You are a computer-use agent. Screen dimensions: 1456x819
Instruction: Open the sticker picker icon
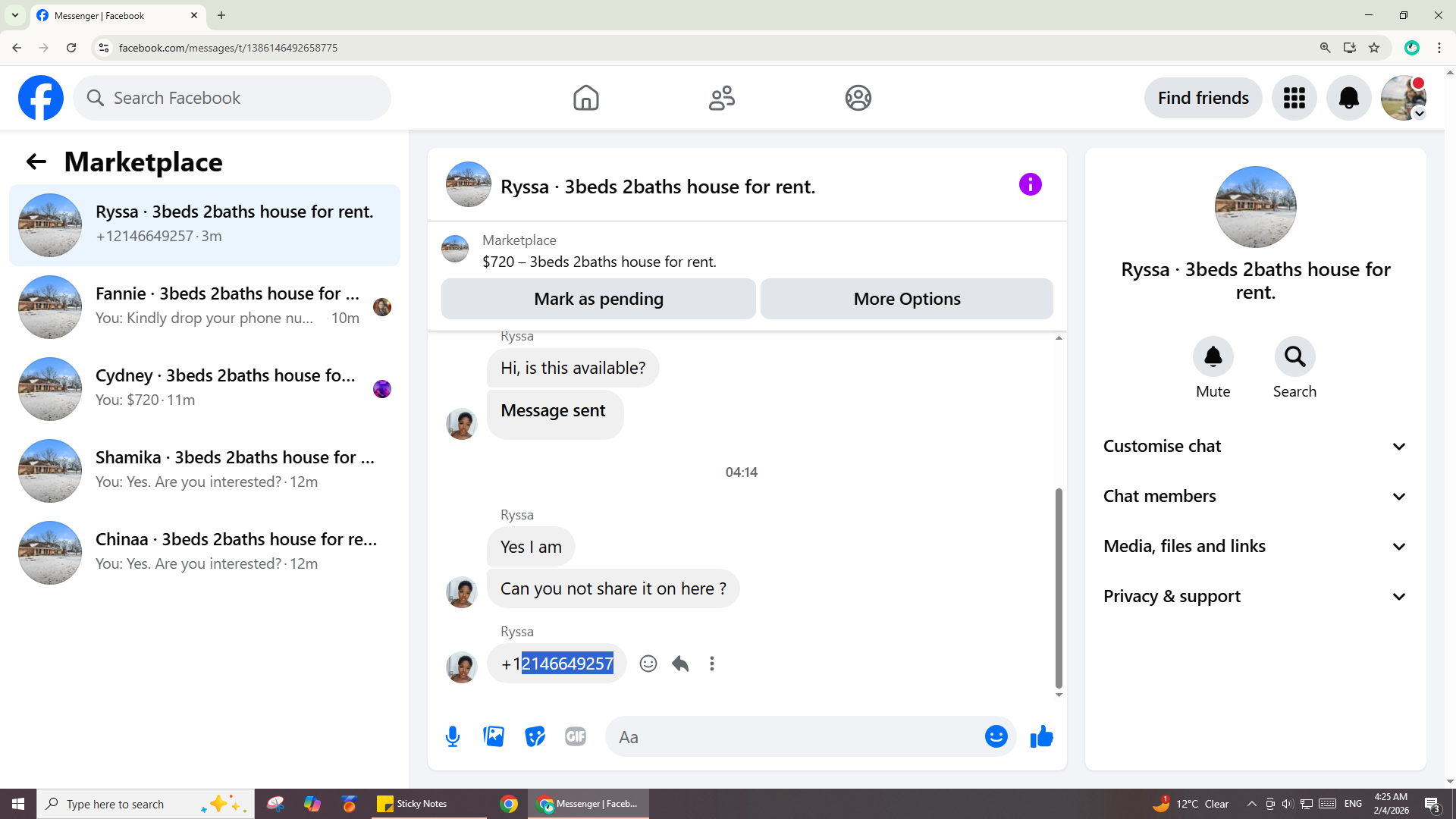coord(535,736)
